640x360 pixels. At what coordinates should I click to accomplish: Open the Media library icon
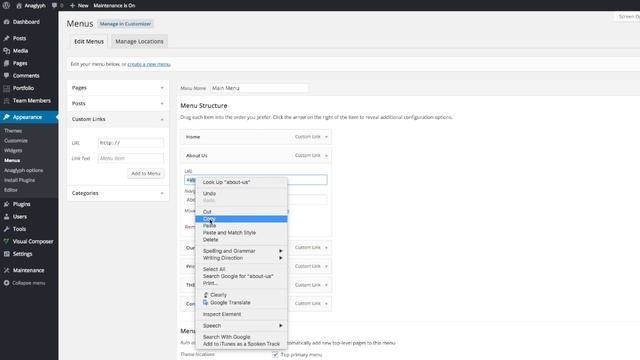pyautogui.click(x=7, y=51)
